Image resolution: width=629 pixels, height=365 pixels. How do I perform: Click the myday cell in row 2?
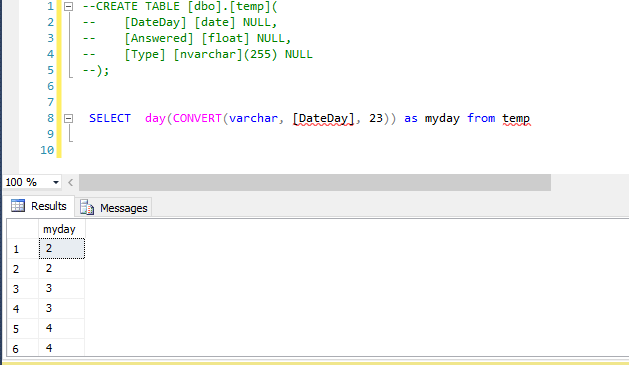62,269
